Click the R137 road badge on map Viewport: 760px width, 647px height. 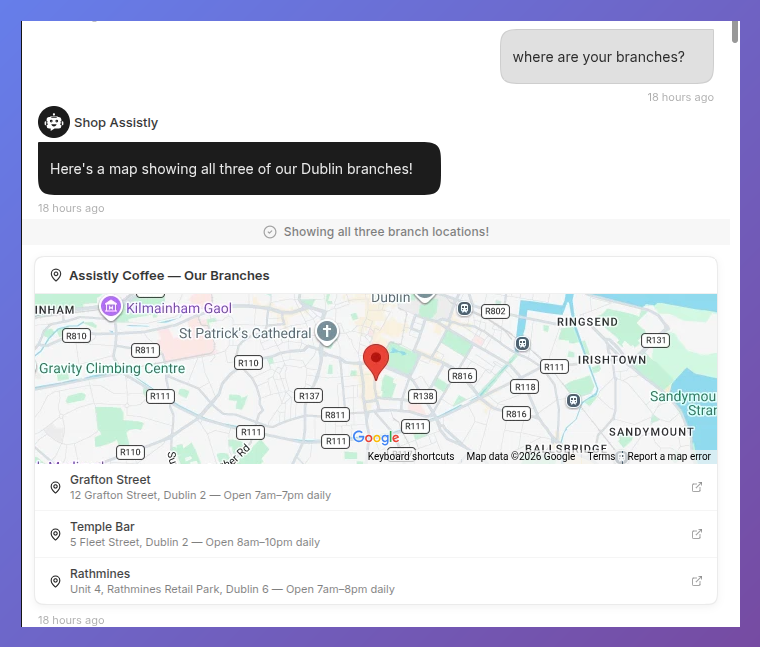pos(309,396)
